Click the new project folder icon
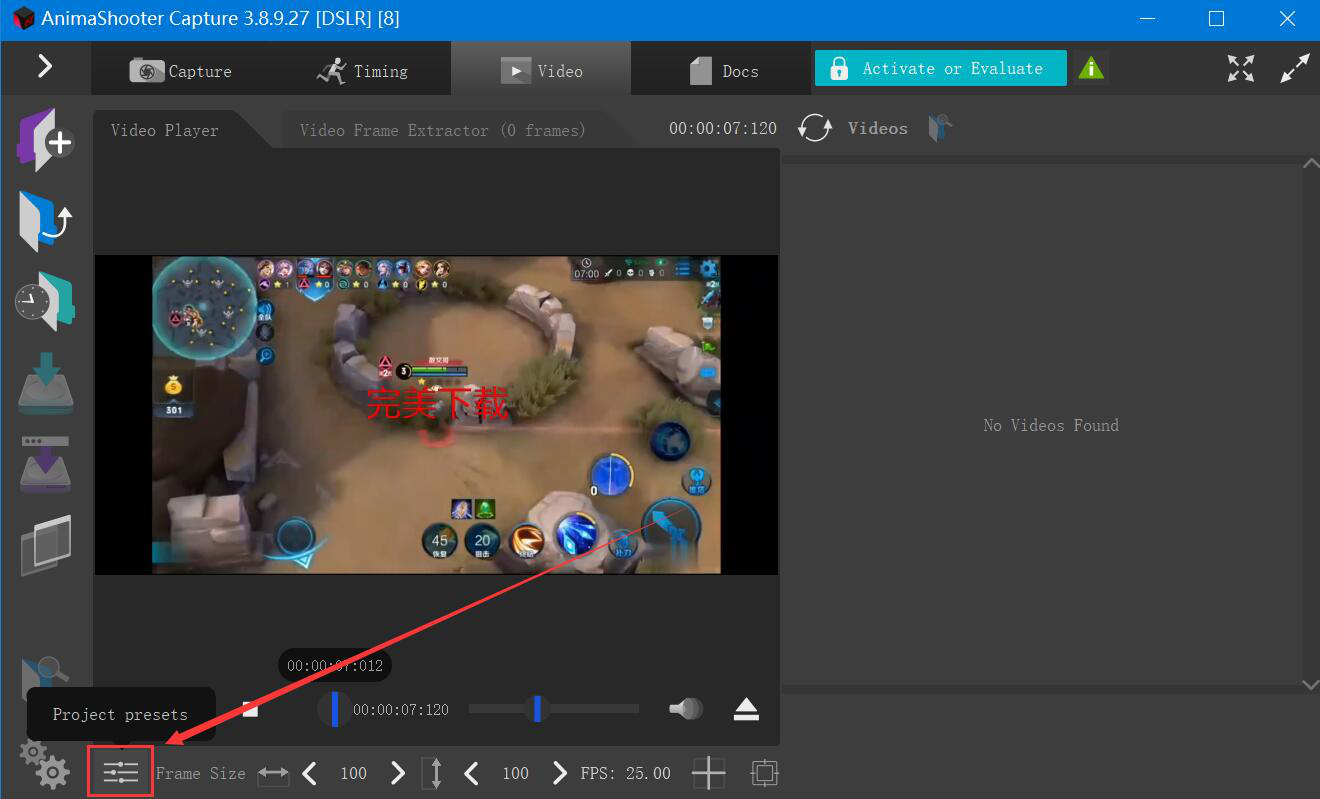 click(x=45, y=139)
